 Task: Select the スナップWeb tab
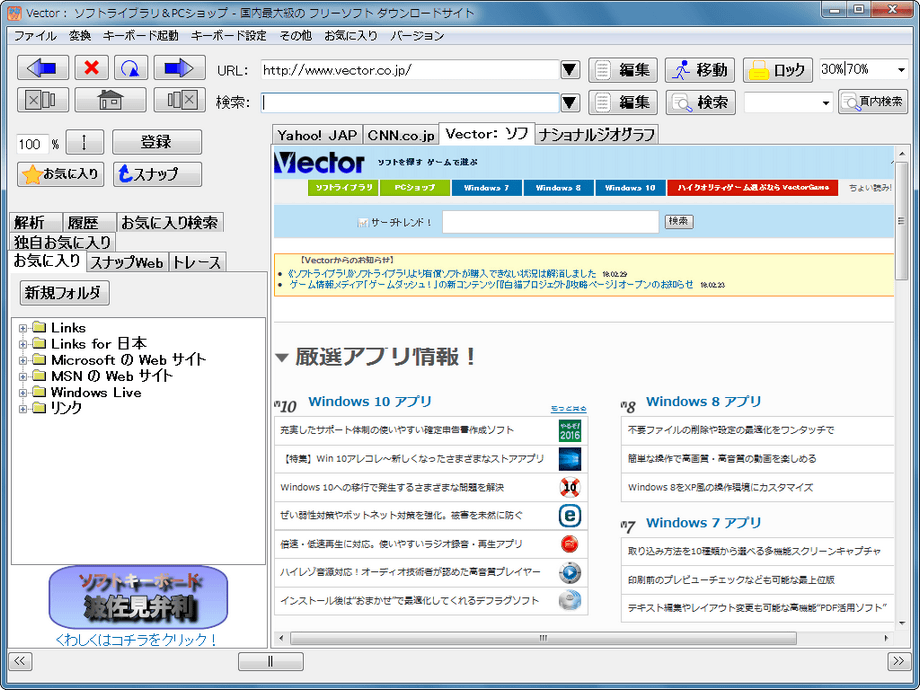[x=127, y=262]
